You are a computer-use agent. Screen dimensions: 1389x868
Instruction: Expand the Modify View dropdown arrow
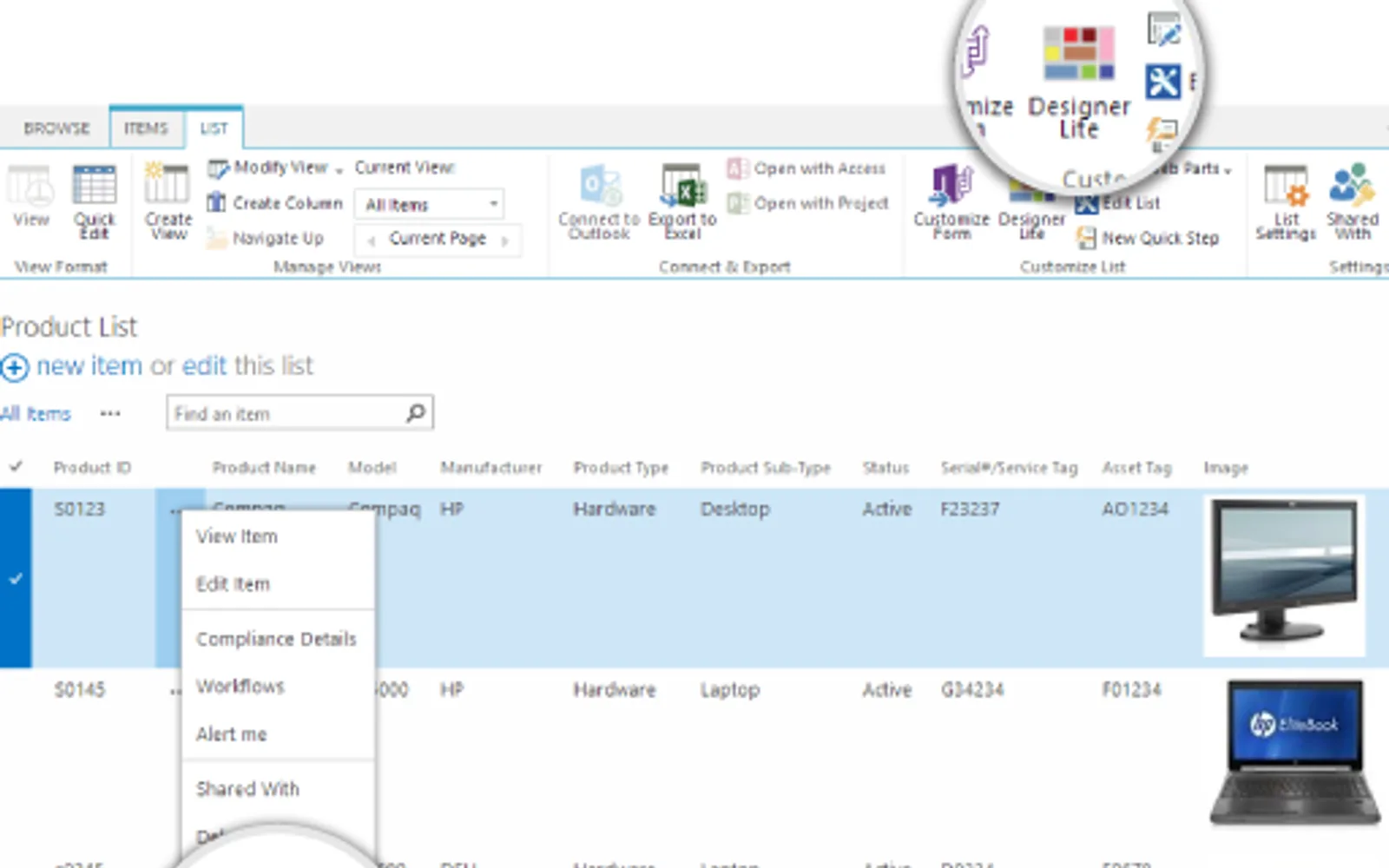pos(339,169)
